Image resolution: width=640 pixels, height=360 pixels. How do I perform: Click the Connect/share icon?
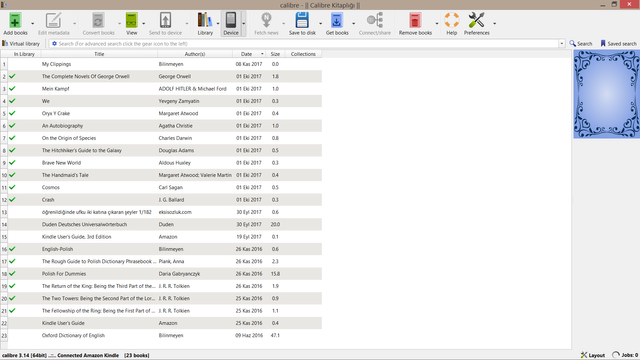click(x=375, y=20)
